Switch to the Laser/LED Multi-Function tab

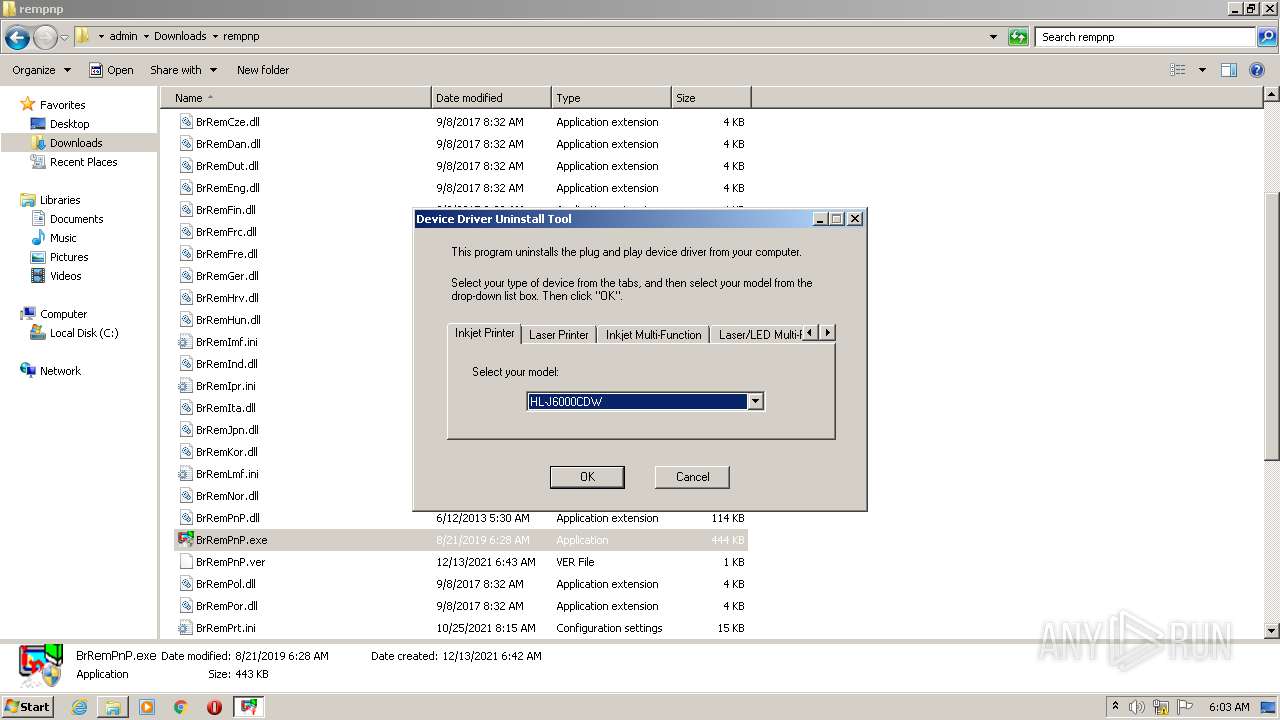click(x=757, y=335)
